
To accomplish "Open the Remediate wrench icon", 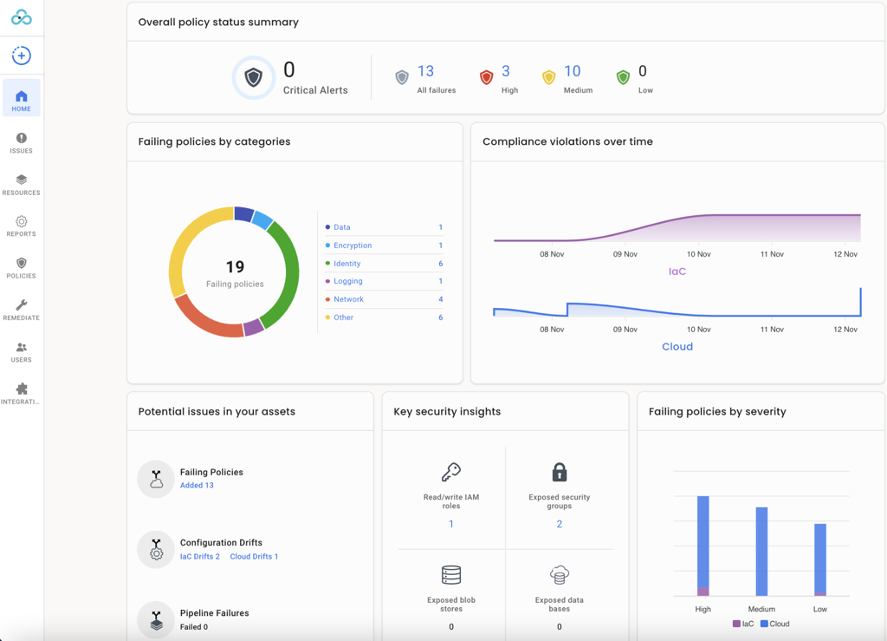I will pos(21,310).
